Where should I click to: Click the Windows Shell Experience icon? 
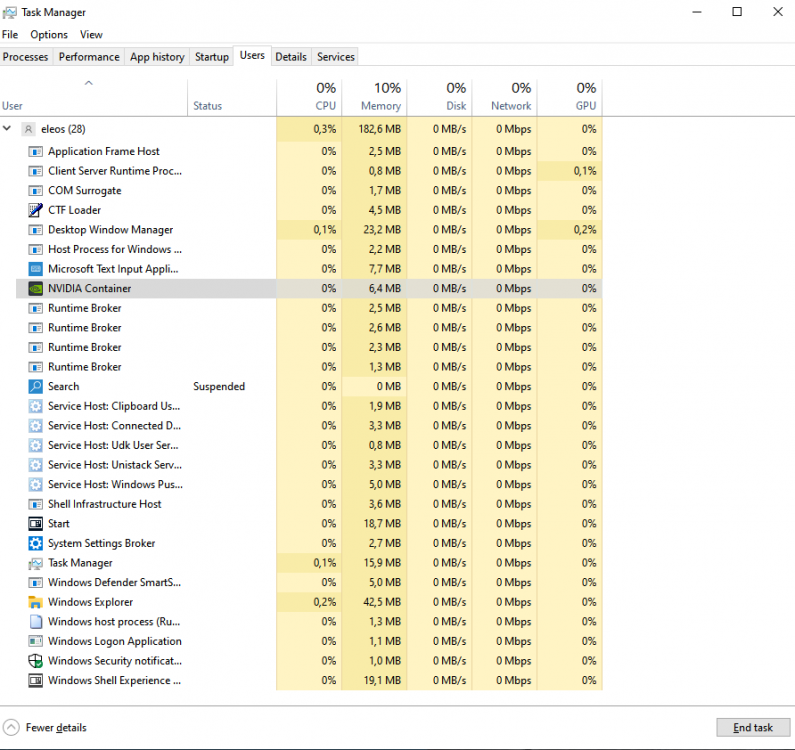click(x=35, y=681)
